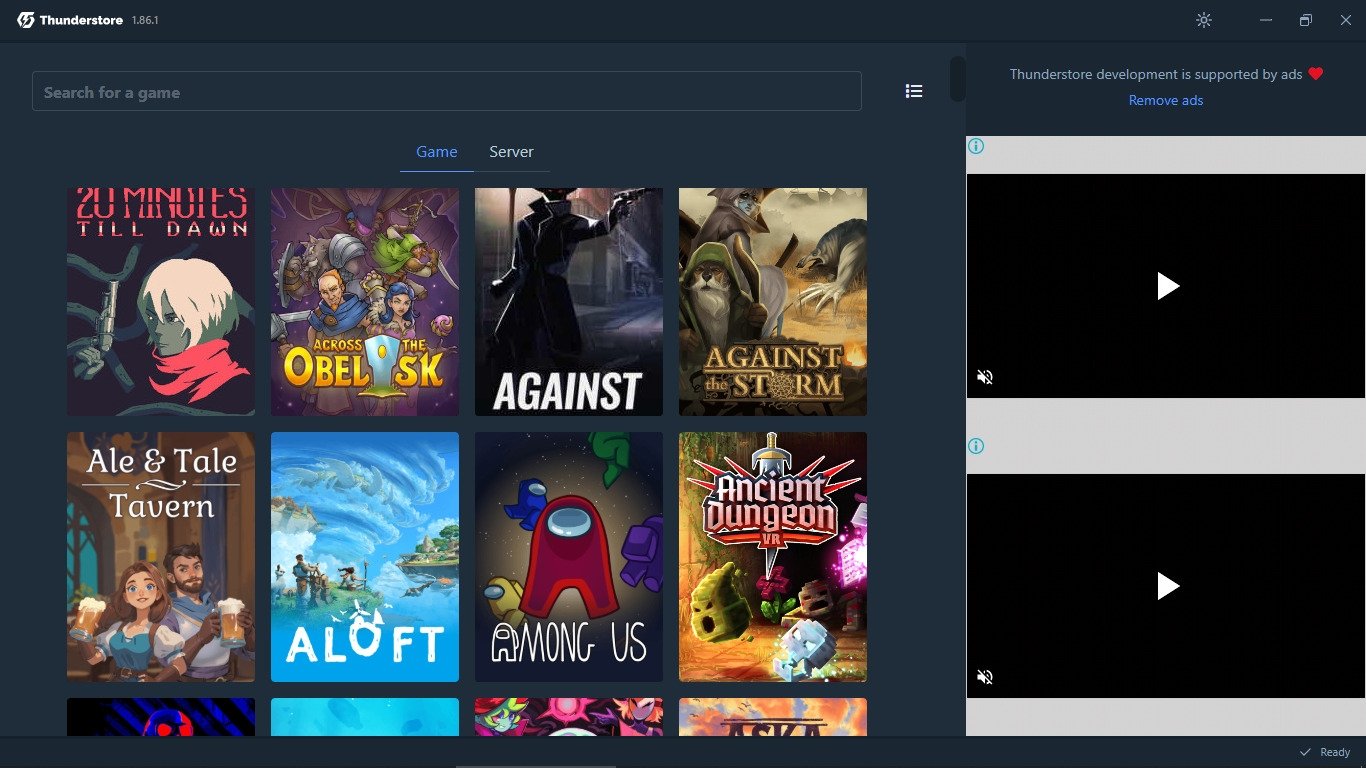Open Ancient Dungeon VR from the grid
Viewport: 1366px width, 768px height.
pos(772,557)
